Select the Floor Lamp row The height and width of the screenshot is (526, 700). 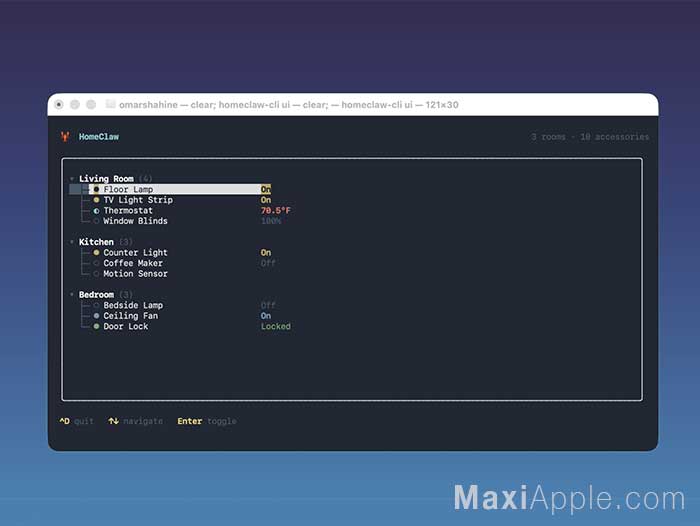tap(170, 189)
